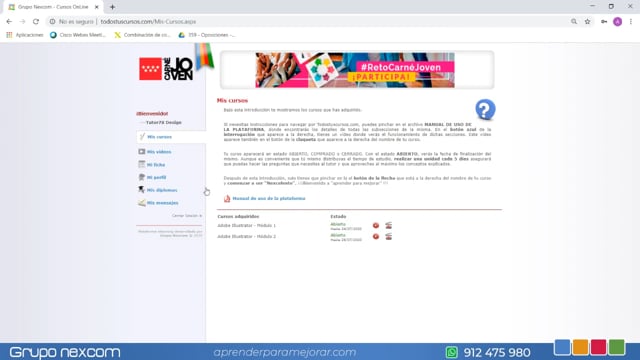640x360 pixels.
Task: Open the Aplicaciones bookmarks shortcut
Action: 25,35
